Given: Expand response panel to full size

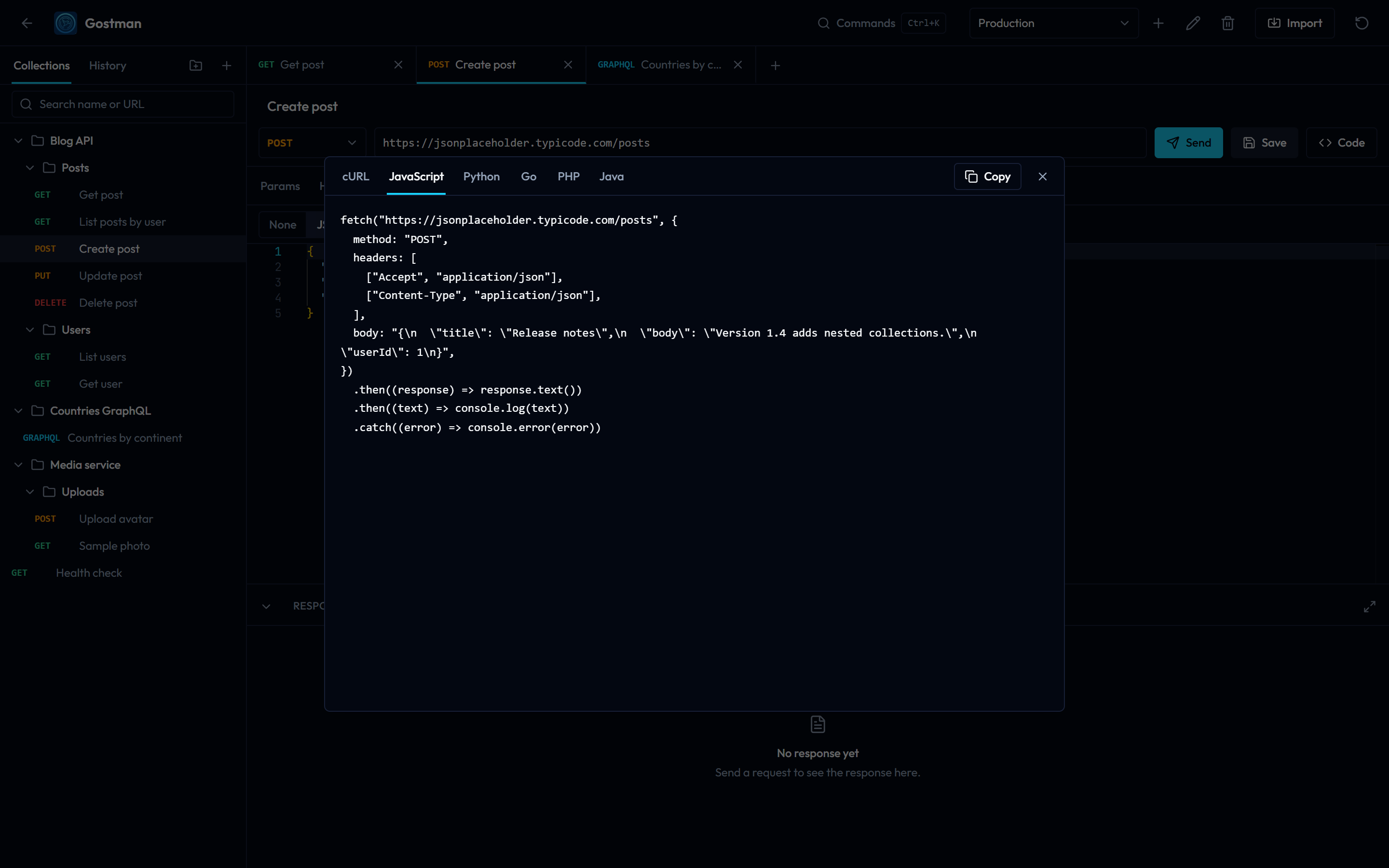Looking at the screenshot, I should [1370, 606].
